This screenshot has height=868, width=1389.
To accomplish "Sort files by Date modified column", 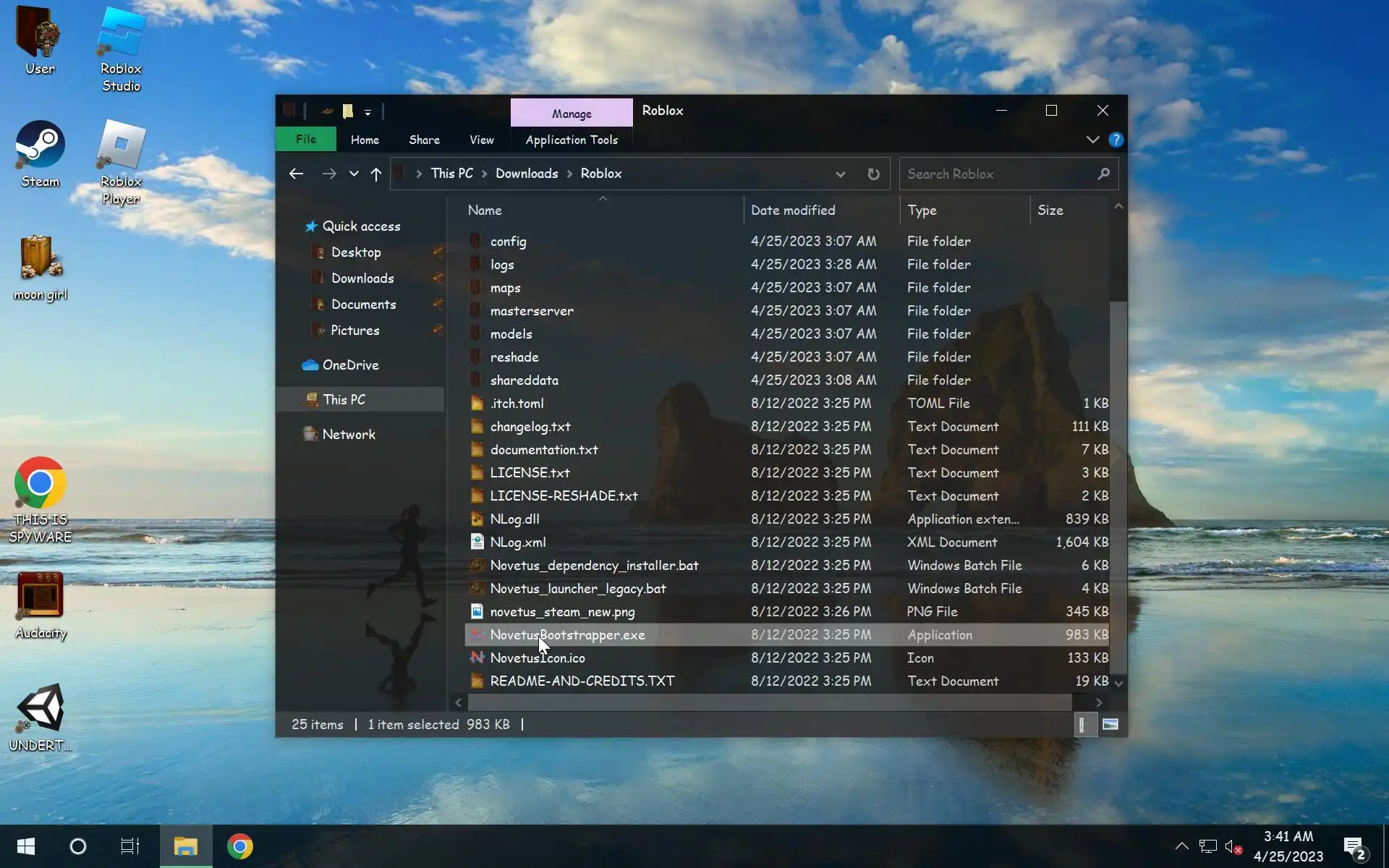I will click(792, 210).
